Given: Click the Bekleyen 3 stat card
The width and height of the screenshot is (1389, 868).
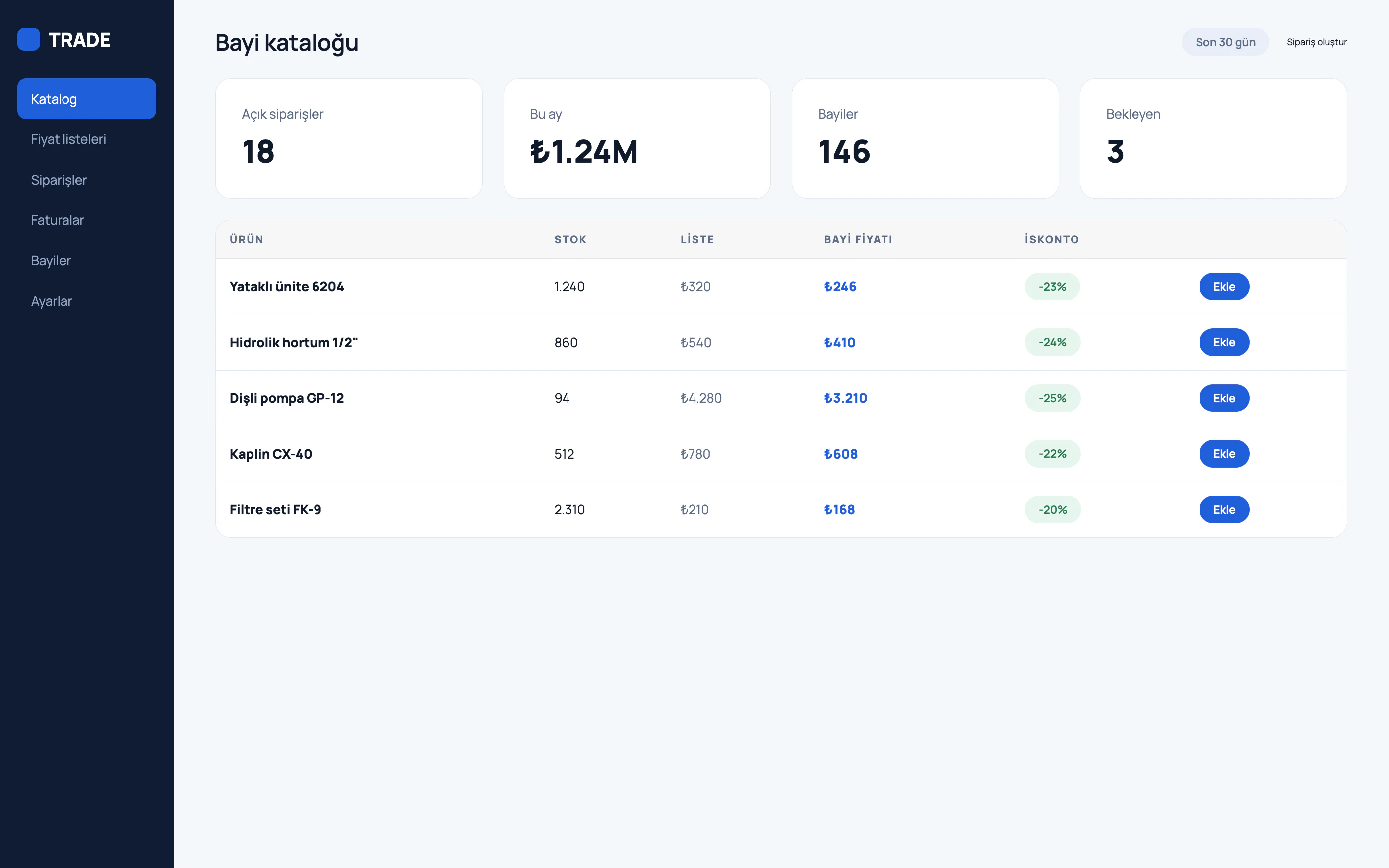Looking at the screenshot, I should 1213,138.
